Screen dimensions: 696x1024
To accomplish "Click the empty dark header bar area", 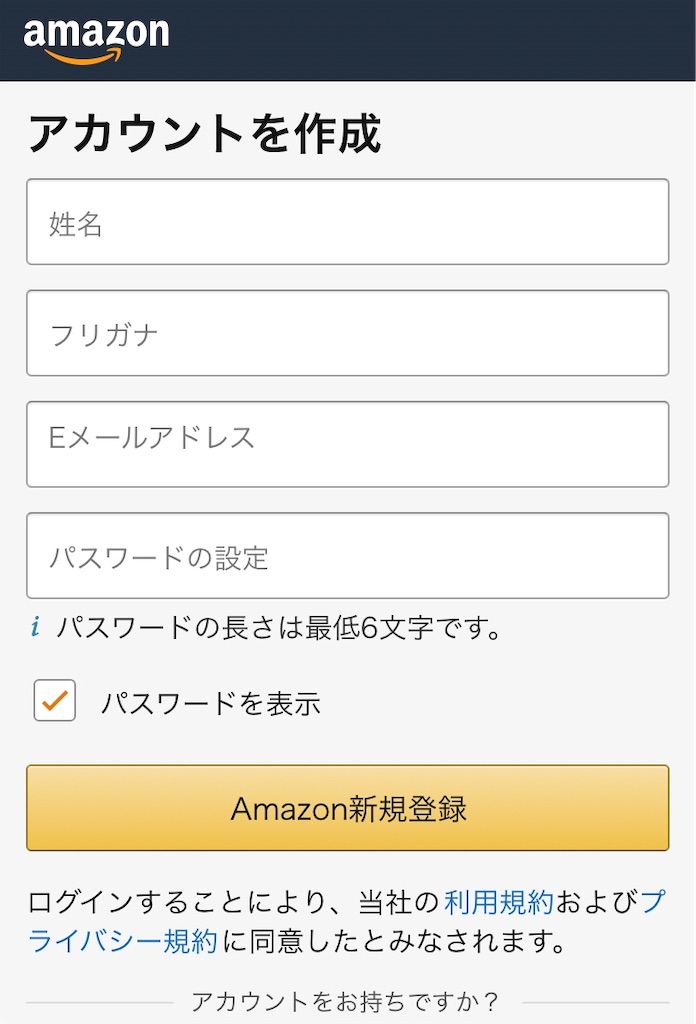I will coord(431,40).
